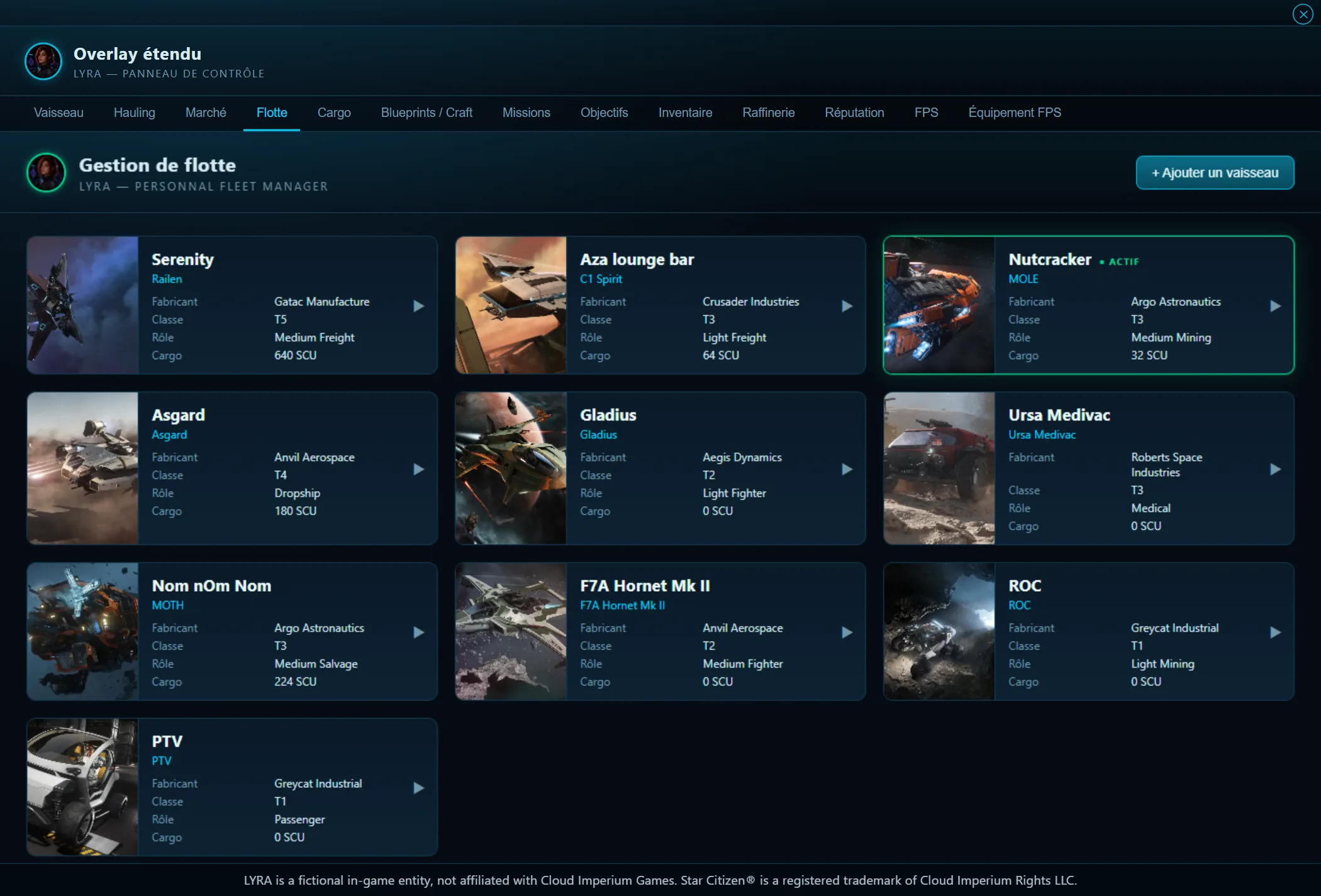
Task: Click the Serenity Railen ship thumbnail
Action: (82, 305)
